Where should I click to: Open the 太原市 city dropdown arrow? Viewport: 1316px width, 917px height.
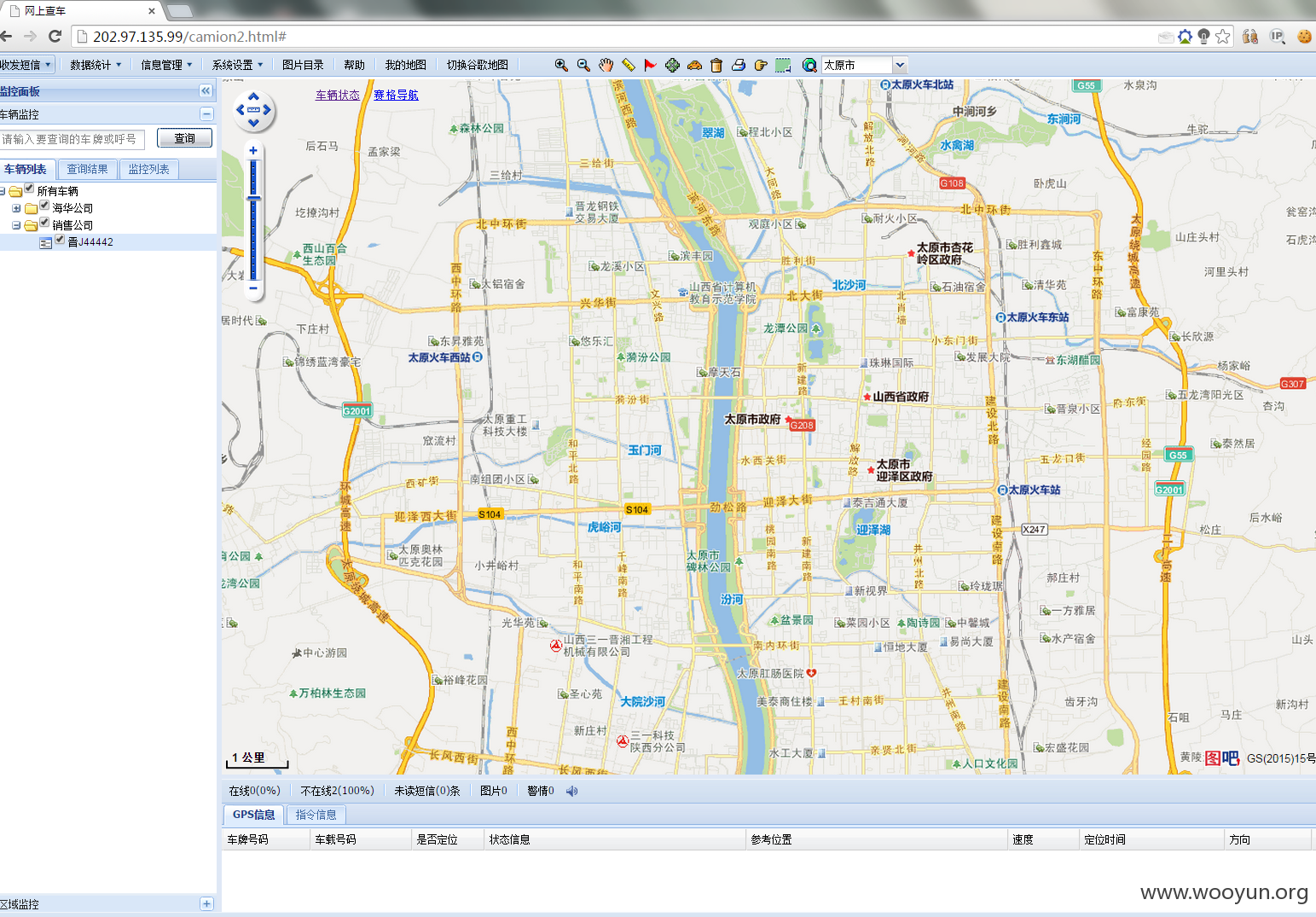pyautogui.click(x=899, y=65)
